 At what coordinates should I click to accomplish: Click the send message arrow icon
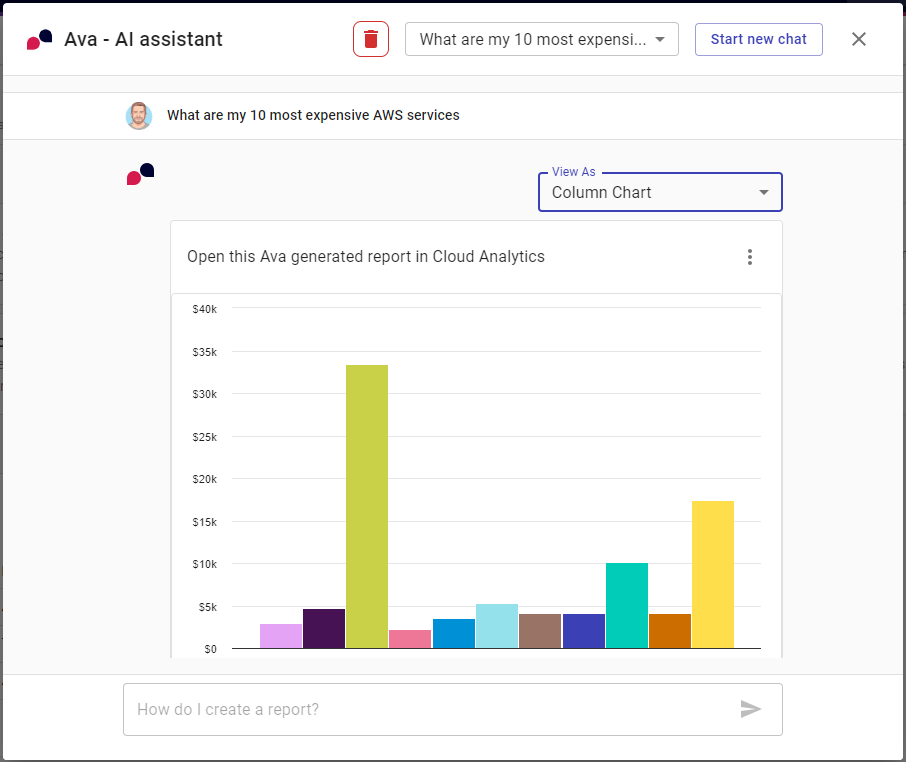[x=750, y=709]
